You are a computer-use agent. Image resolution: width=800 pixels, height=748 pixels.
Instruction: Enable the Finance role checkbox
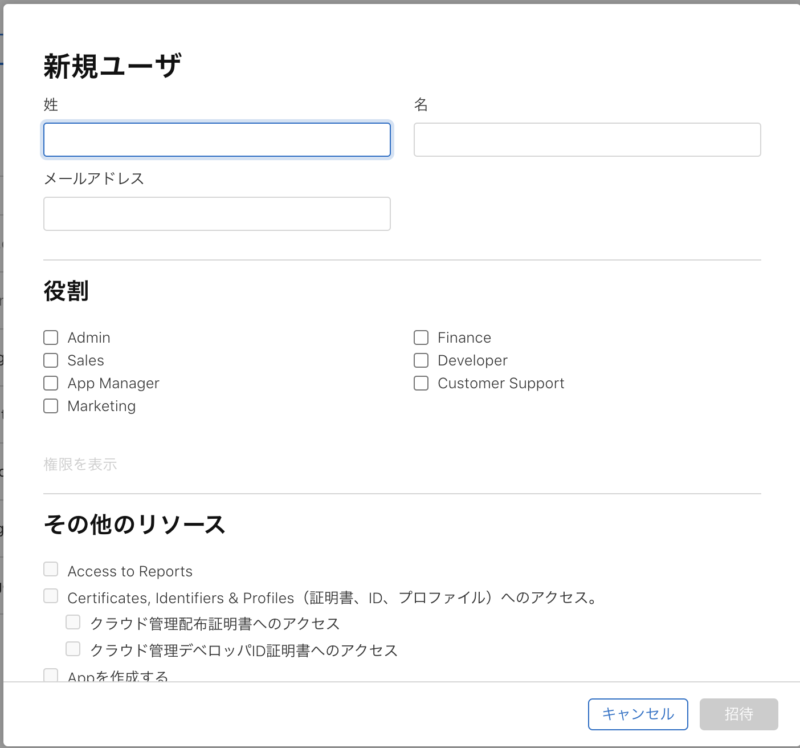pyautogui.click(x=421, y=338)
